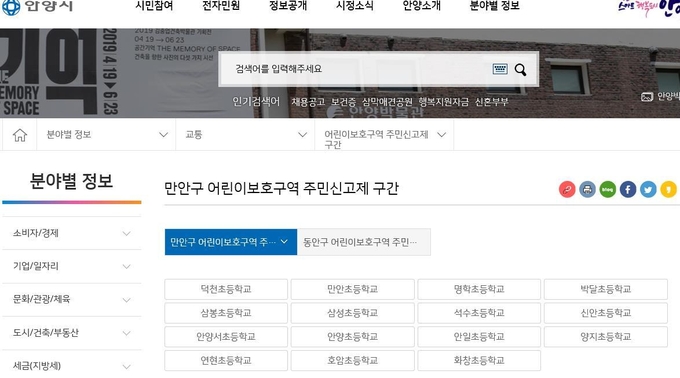680x378 pixels.
Task: Open the virtual keyboard icon in search
Action: tap(500, 69)
